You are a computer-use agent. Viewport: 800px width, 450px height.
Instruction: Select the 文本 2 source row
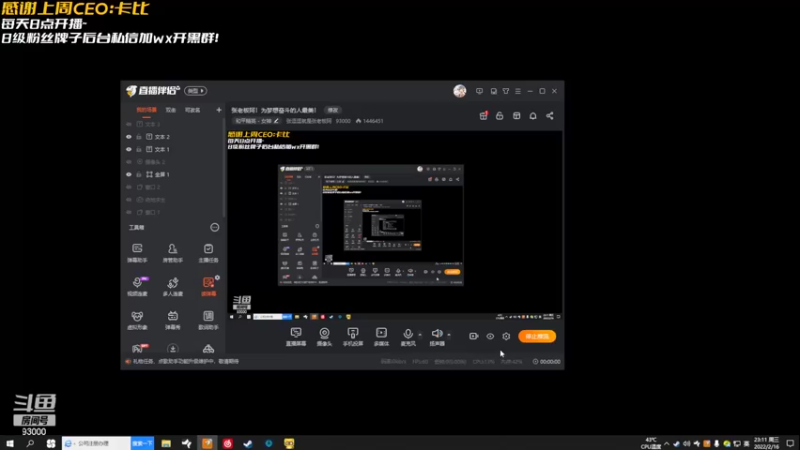click(x=172, y=137)
